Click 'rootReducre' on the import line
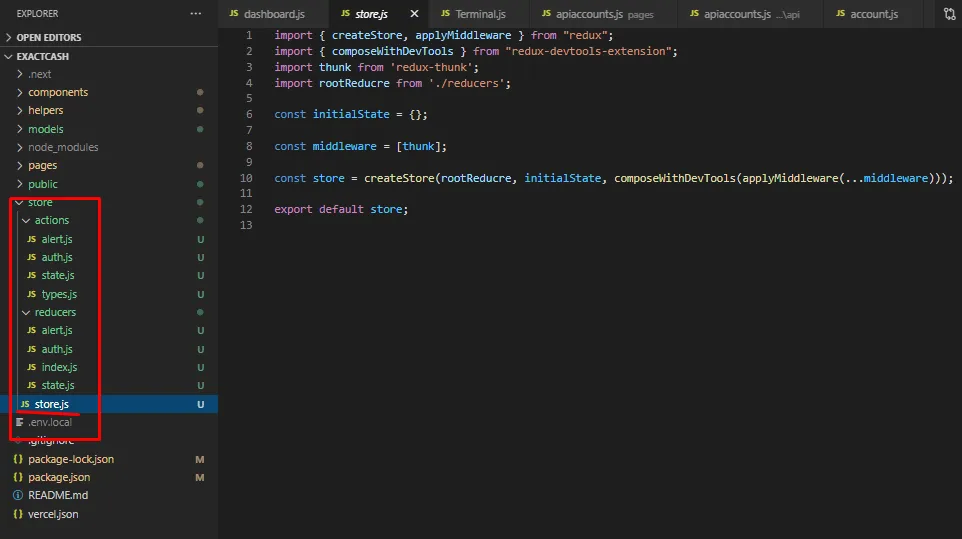Screen dimensions: 962x539 354,83
